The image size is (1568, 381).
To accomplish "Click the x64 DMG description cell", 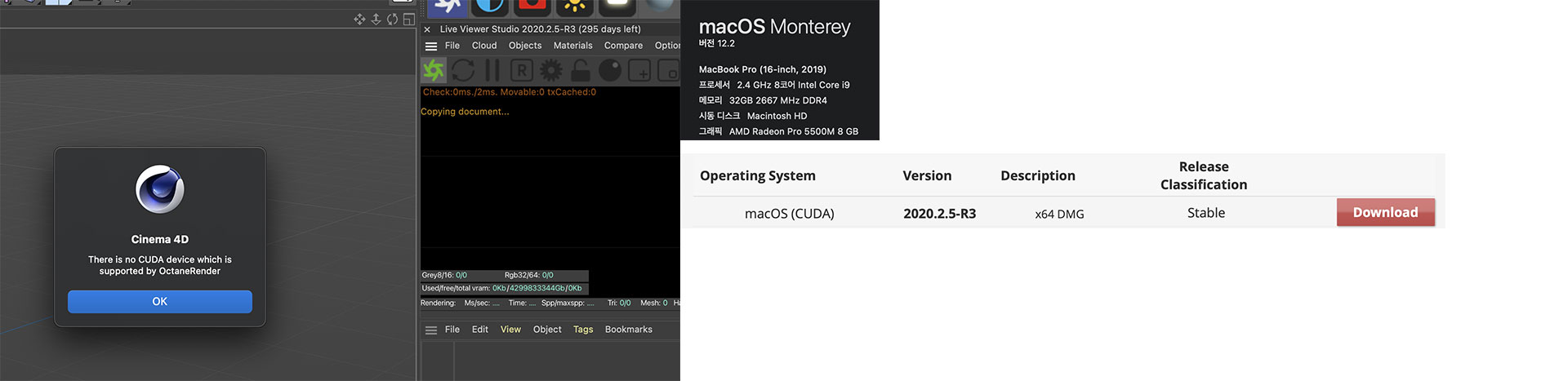I will click(1059, 214).
